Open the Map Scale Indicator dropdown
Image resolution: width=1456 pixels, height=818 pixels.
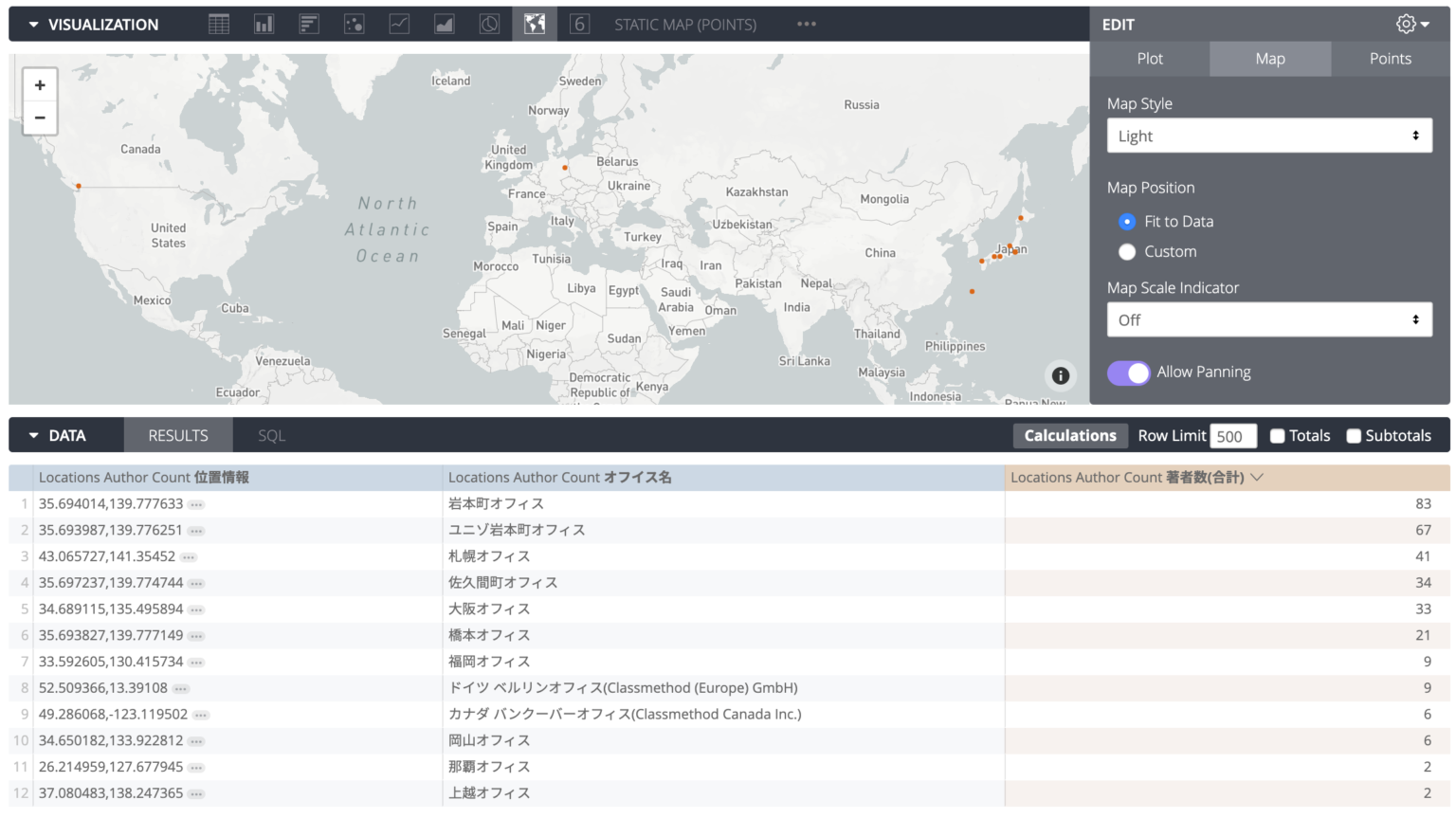click(1269, 319)
